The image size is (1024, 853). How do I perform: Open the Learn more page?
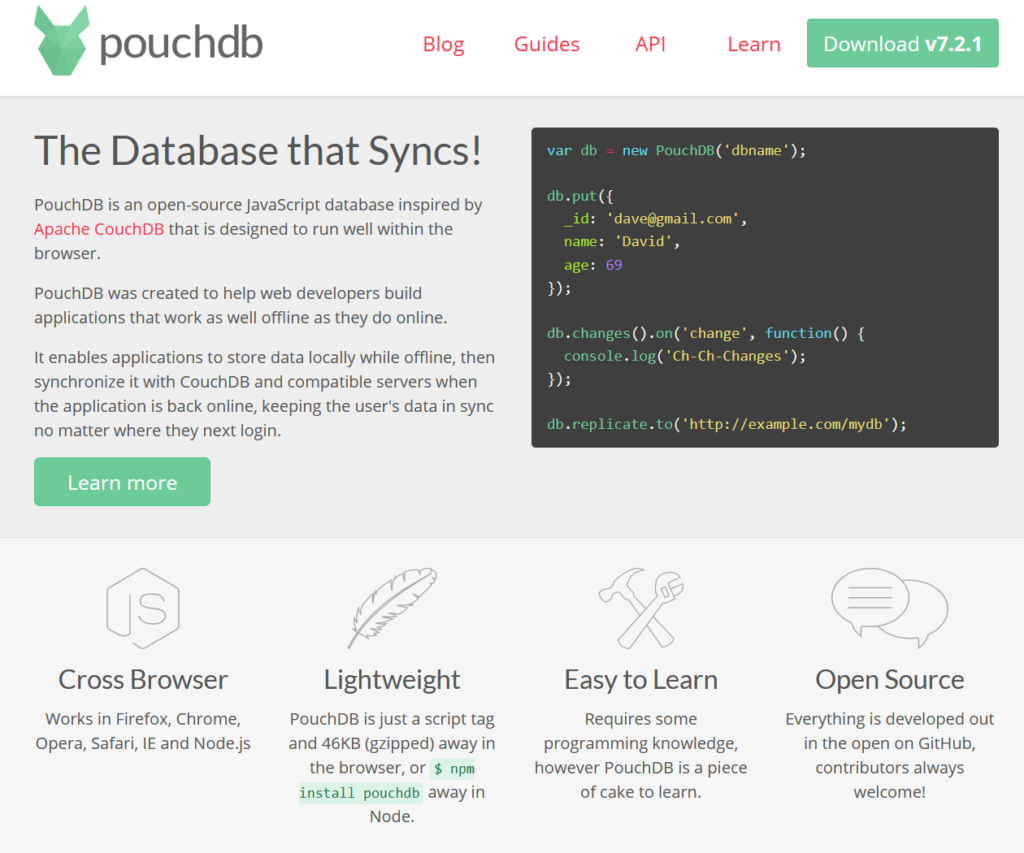pyautogui.click(x=121, y=481)
